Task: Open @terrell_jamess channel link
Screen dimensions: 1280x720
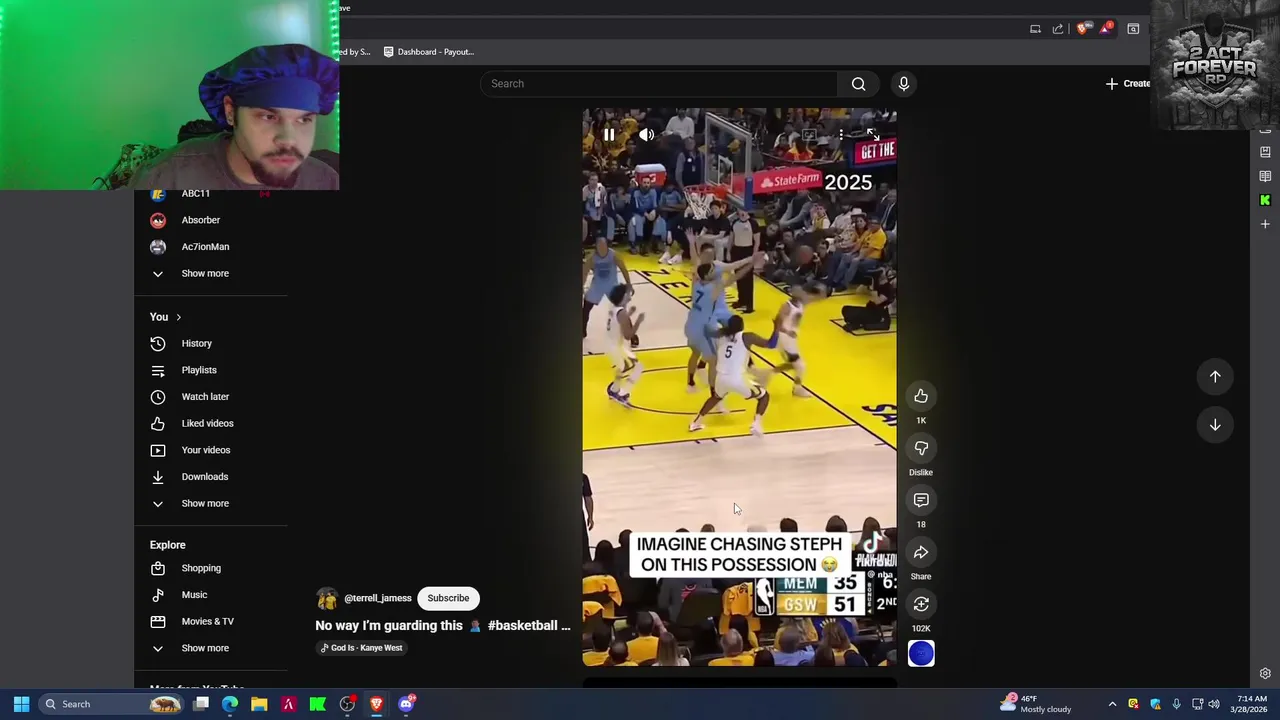Action: (378, 598)
